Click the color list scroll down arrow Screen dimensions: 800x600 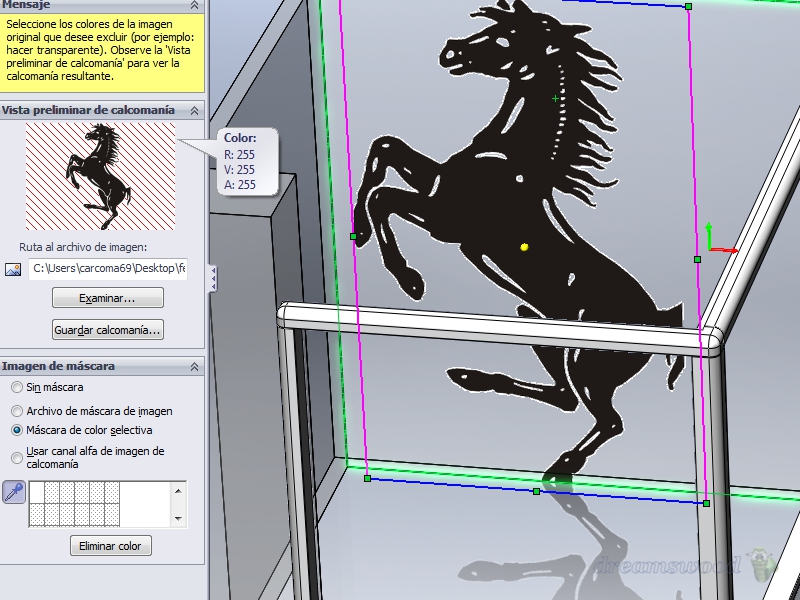coord(178,518)
